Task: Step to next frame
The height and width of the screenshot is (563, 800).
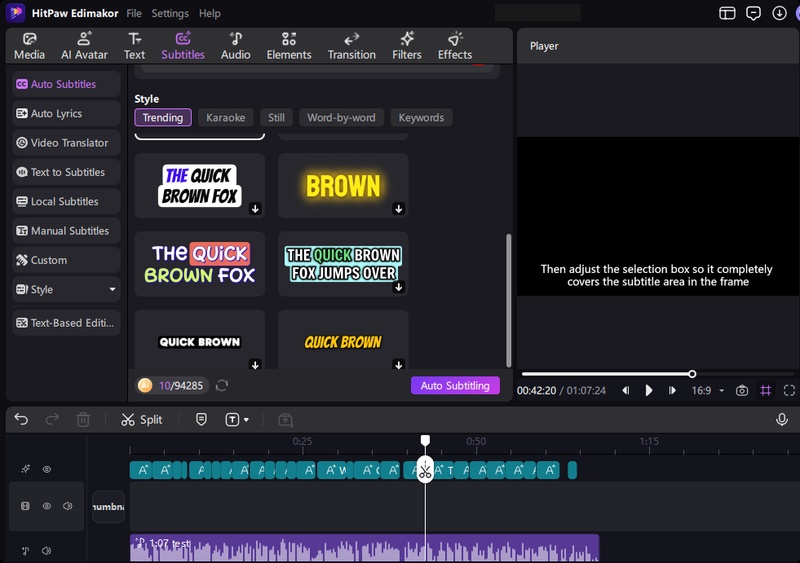Action: (672, 390)
